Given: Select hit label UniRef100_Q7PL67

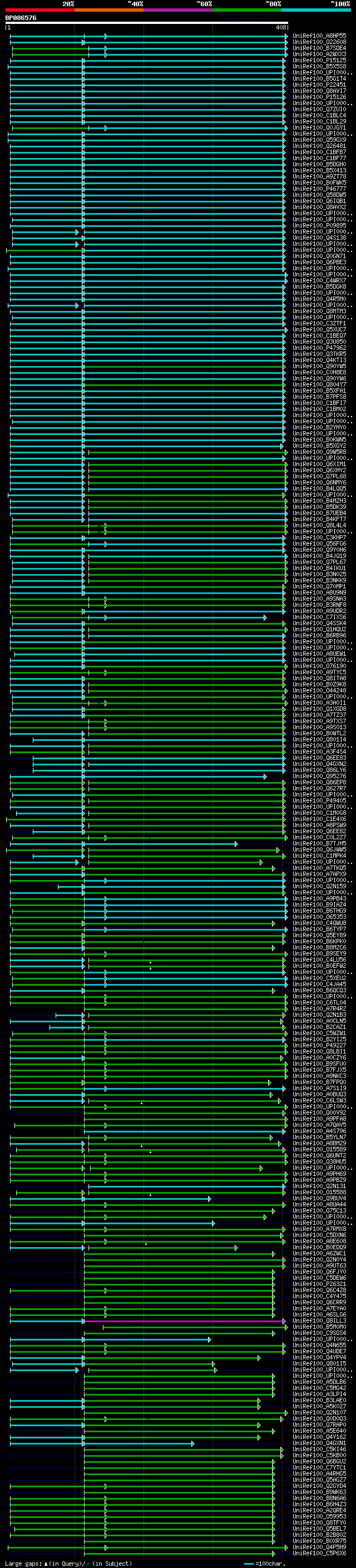Looking at the screenshot, I should click(319, 562).
